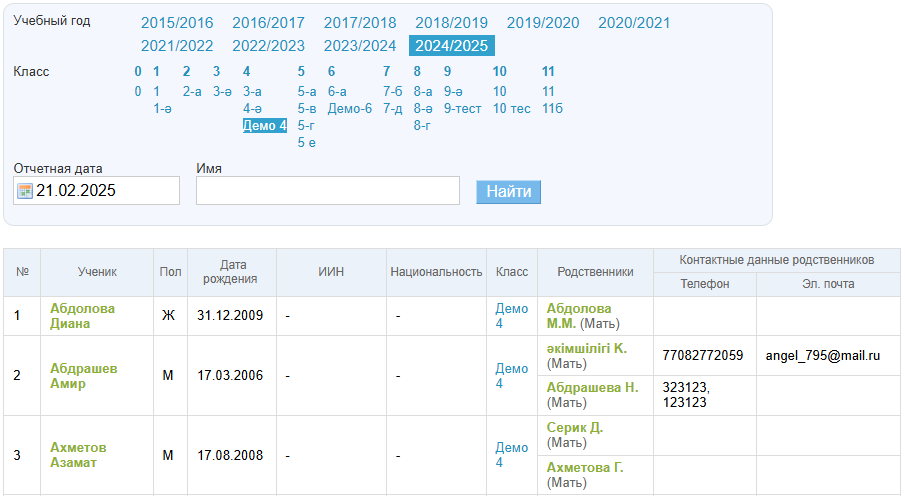The height and width of the screenshot is (496, 905).
Task: Click the Имя name input field
Action: pyautogui.click(x=327, y=191)
